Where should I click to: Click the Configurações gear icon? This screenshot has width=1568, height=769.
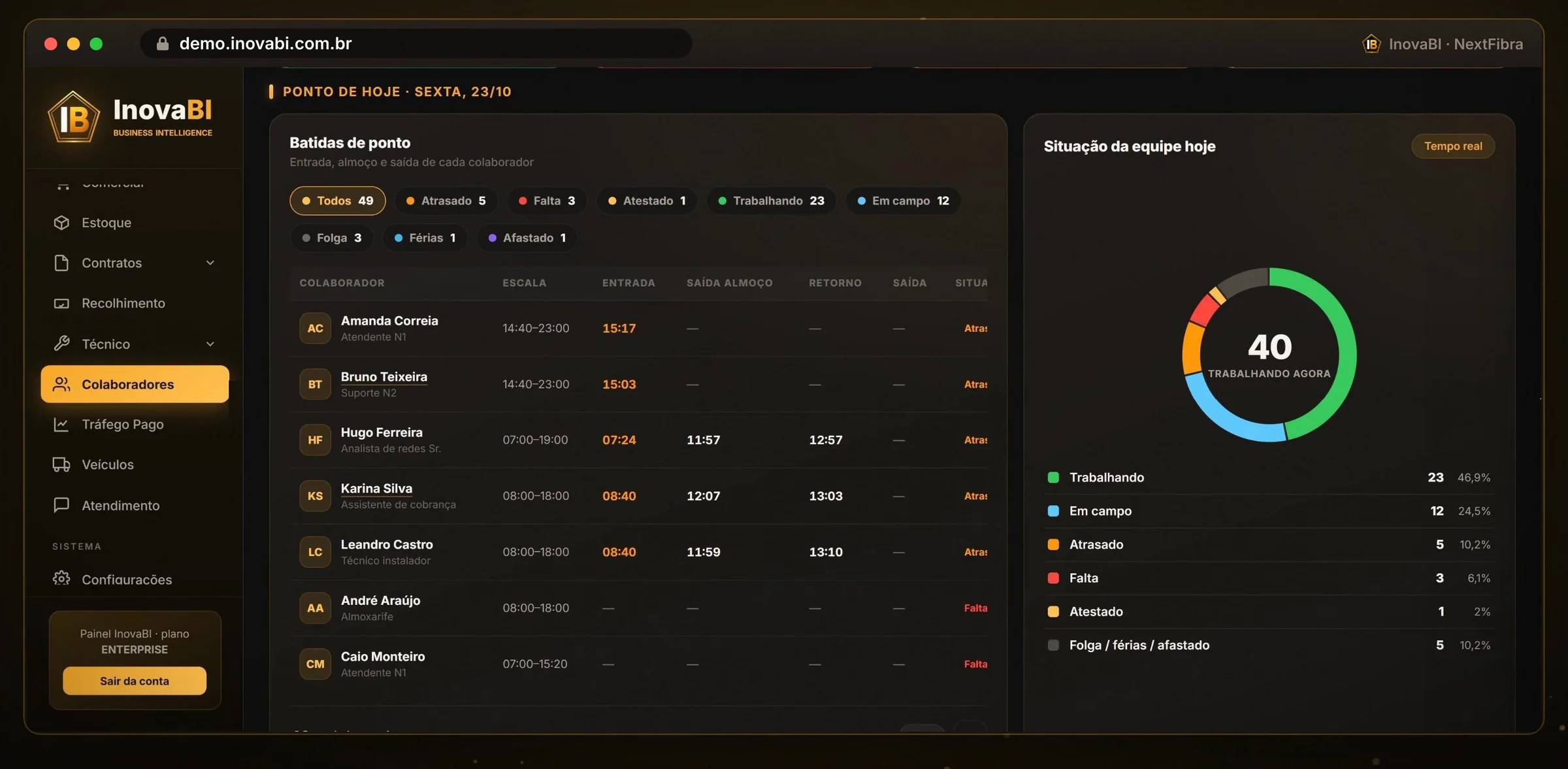point(61,578)
